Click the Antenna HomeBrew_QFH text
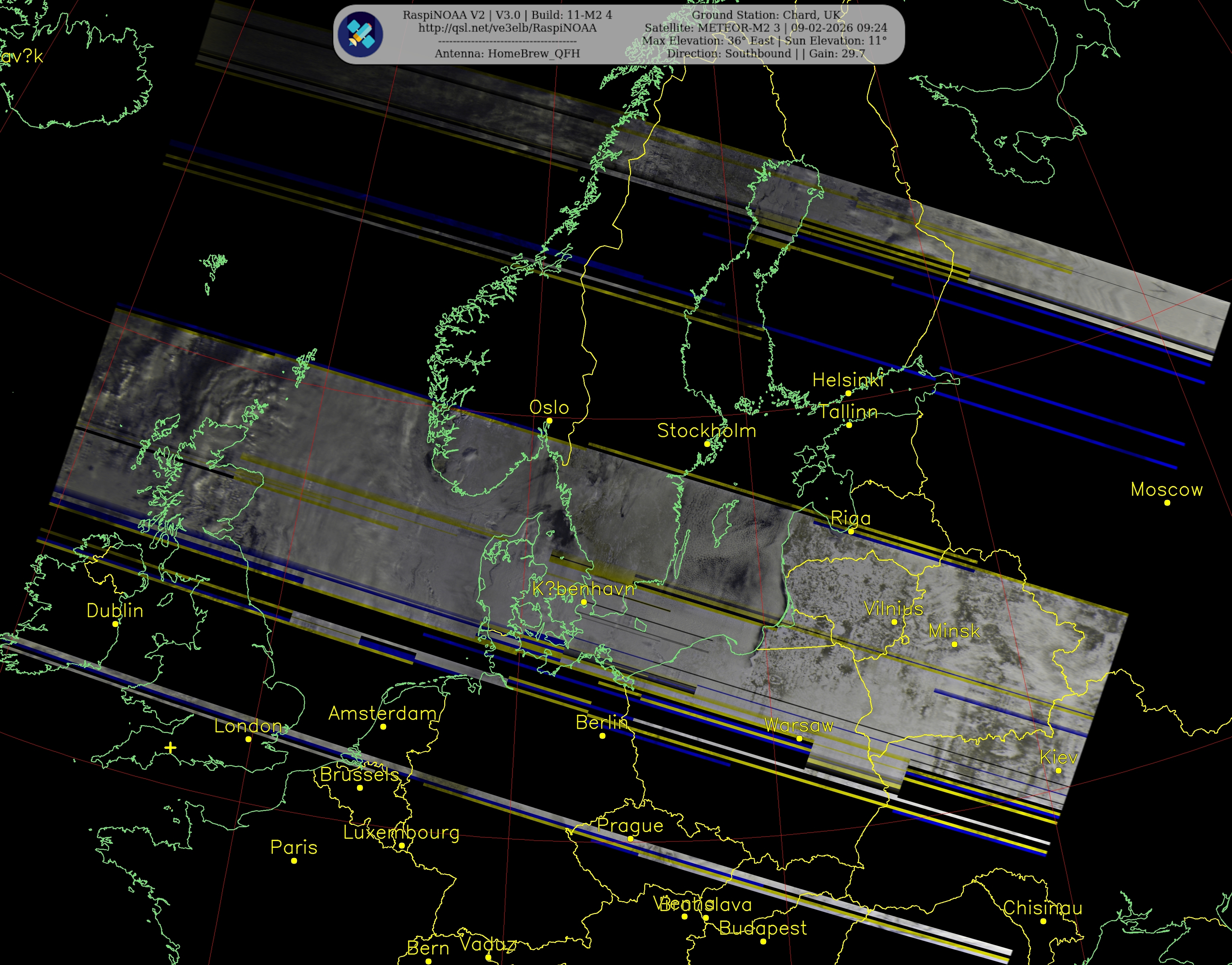Viewport: 1232px width, 965px height. pos(507,54)
